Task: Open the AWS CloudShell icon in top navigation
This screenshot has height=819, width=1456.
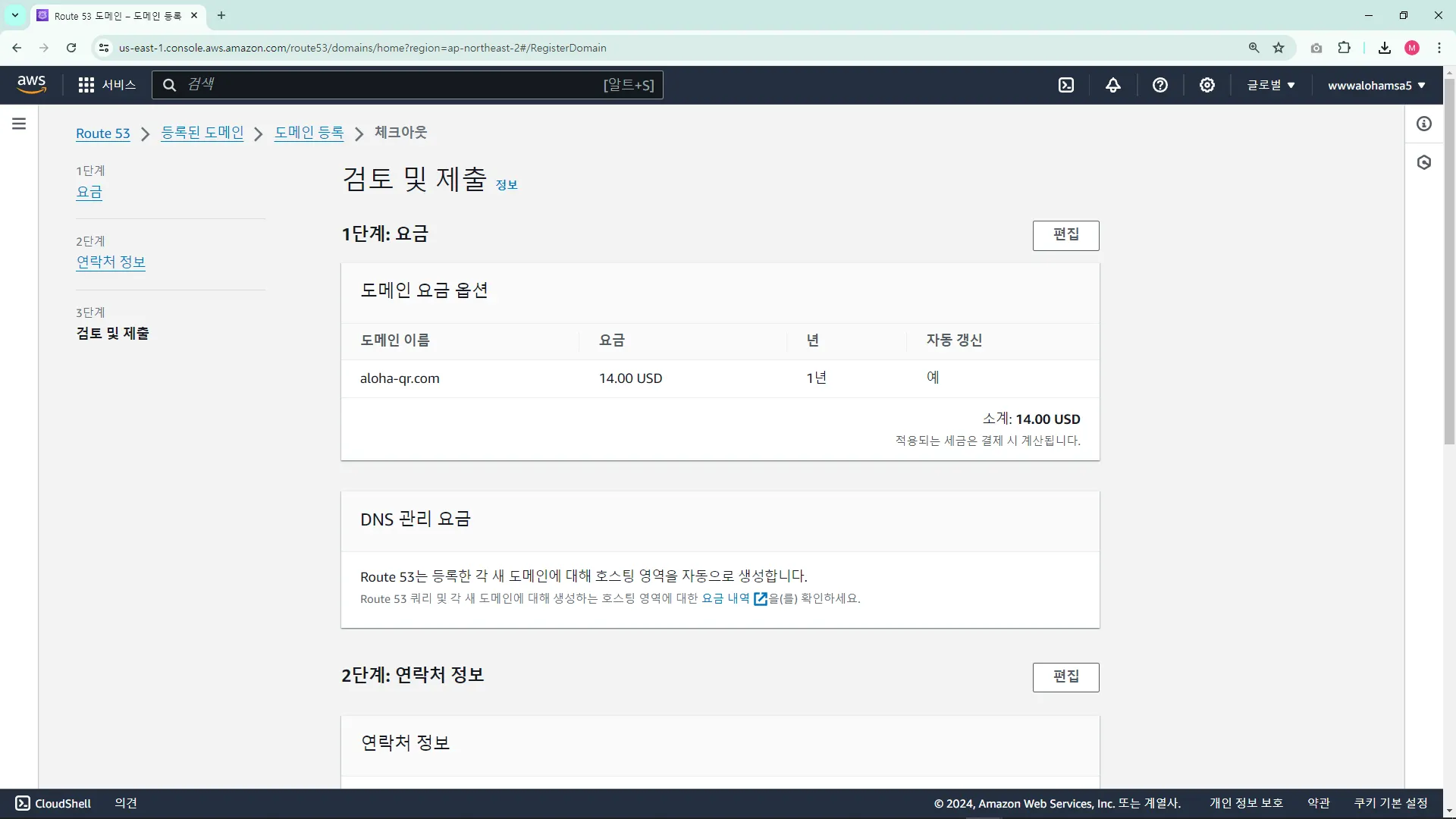Action: coord(1066,85)
